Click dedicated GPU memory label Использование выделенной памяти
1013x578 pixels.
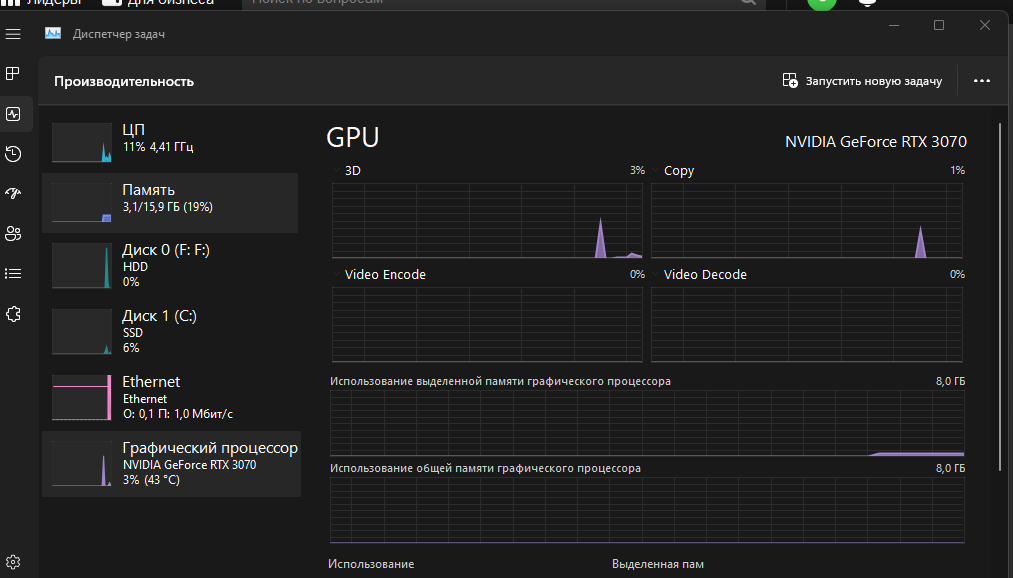[500, 381]
